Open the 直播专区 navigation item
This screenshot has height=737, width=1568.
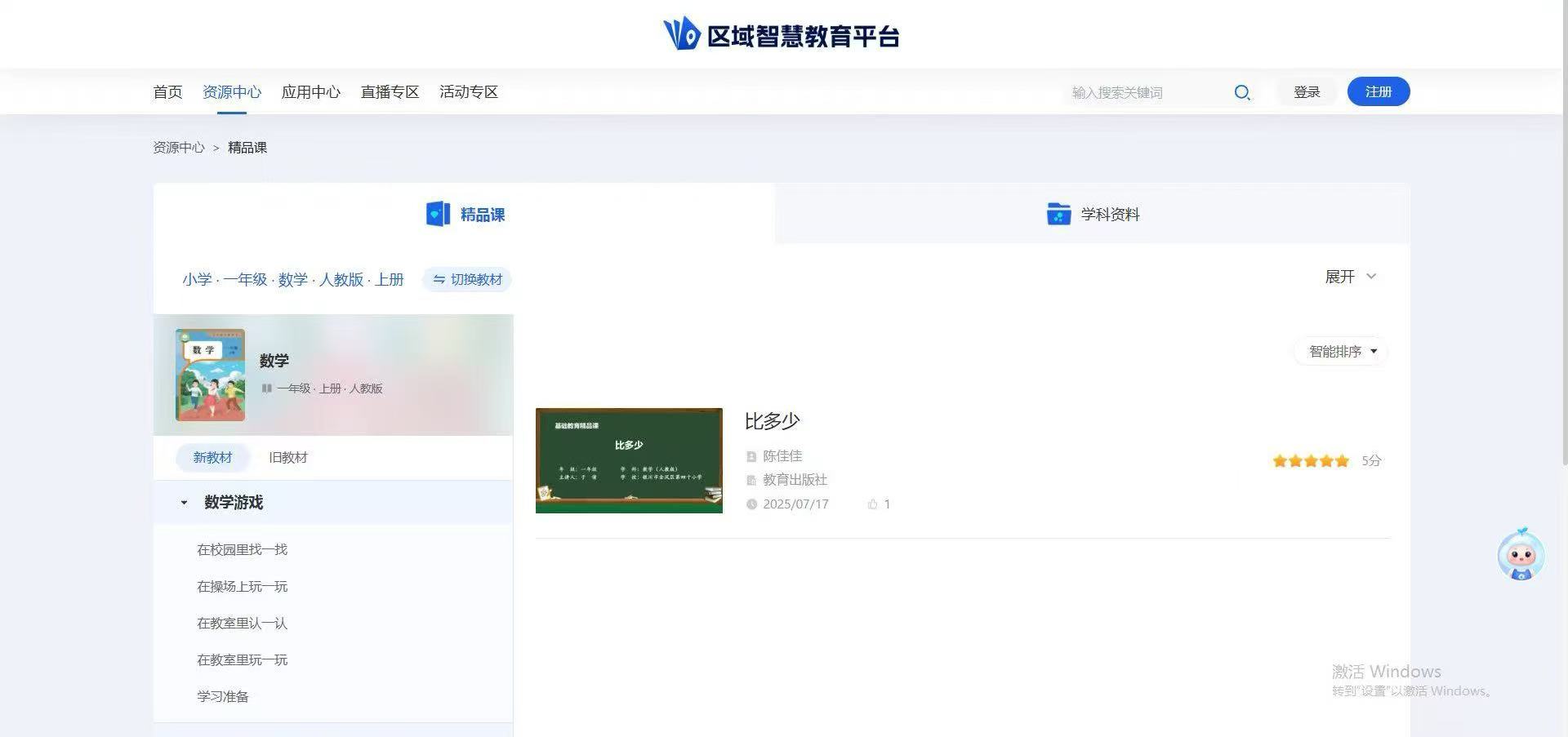click(390, 92)
